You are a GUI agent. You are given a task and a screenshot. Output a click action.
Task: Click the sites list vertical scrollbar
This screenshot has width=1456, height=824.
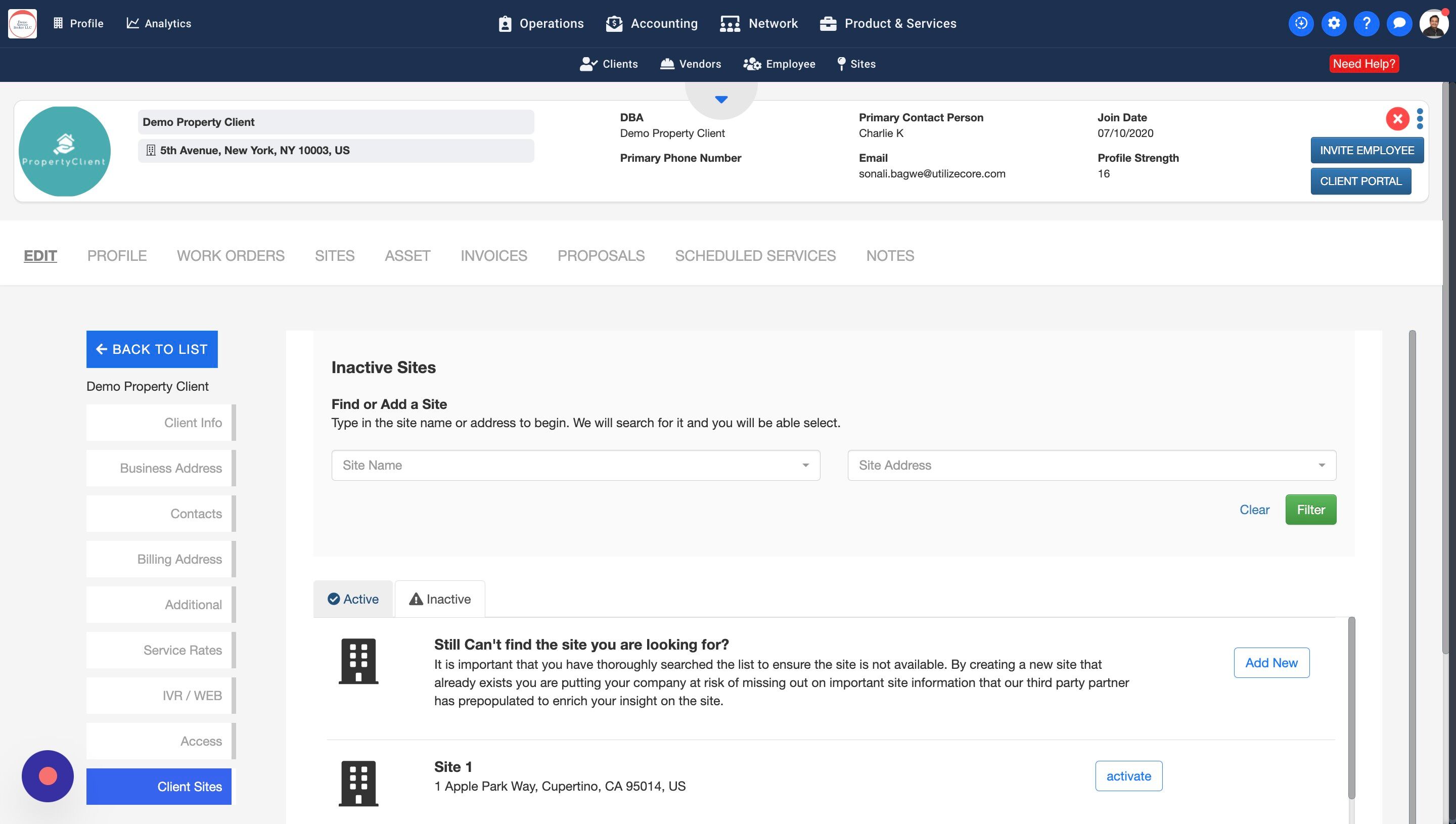point(1351,707)
